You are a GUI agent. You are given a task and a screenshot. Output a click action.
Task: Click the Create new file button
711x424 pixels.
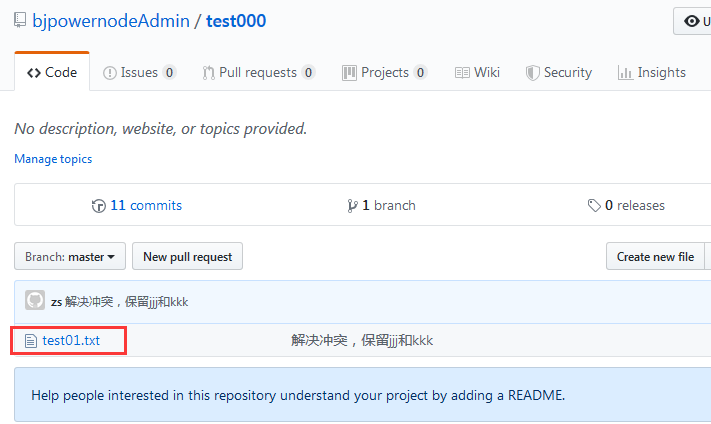(x=655, y=257)
